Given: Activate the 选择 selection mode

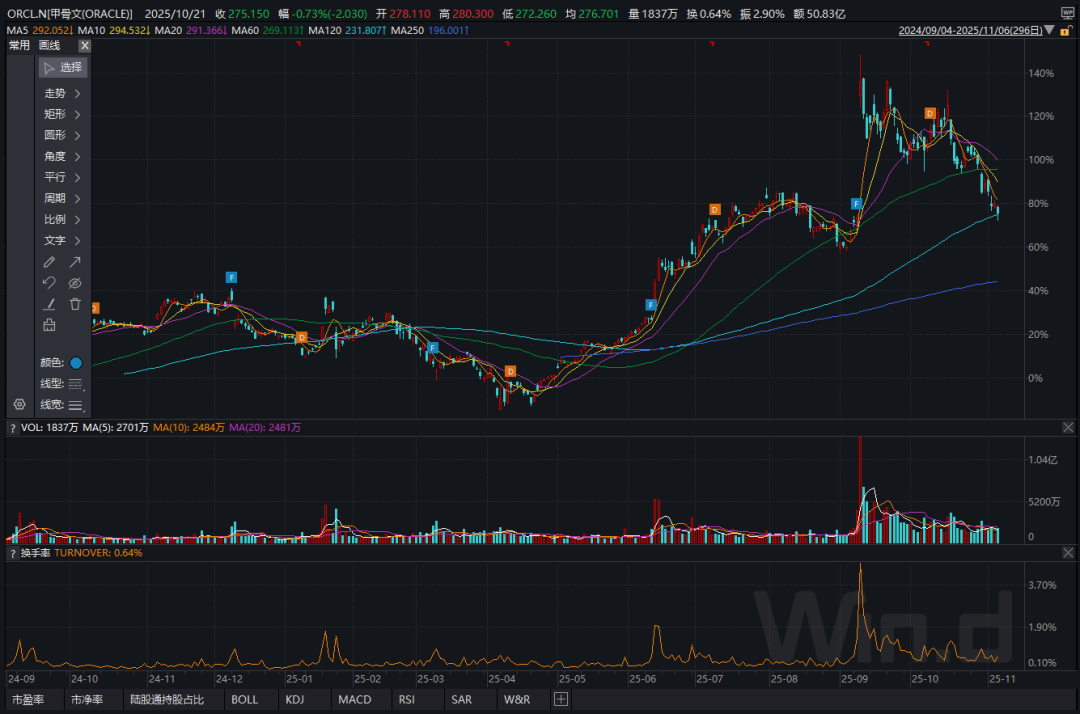Looking at the screenshot, I should 63,68.
